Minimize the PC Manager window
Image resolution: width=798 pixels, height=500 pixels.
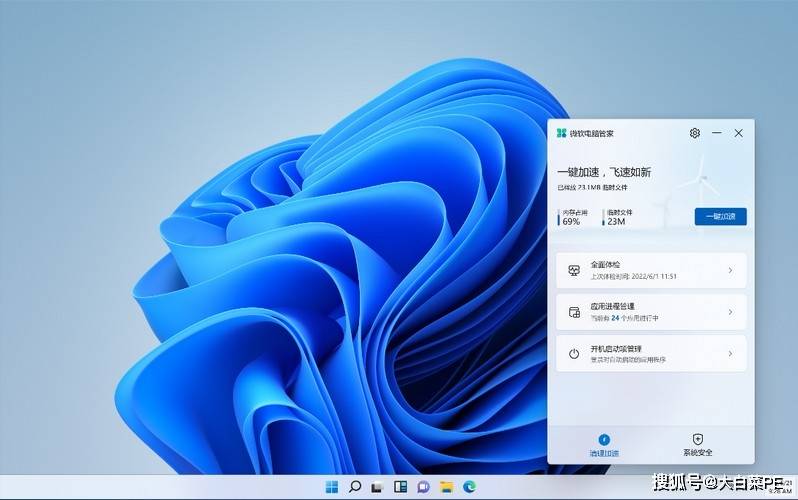point(717,133)
